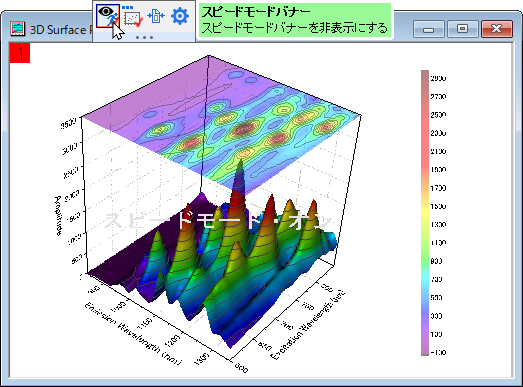Click the color scale legend bar
Image resolution: width=523 pixels, height=387 pixels.
(425, 213)
